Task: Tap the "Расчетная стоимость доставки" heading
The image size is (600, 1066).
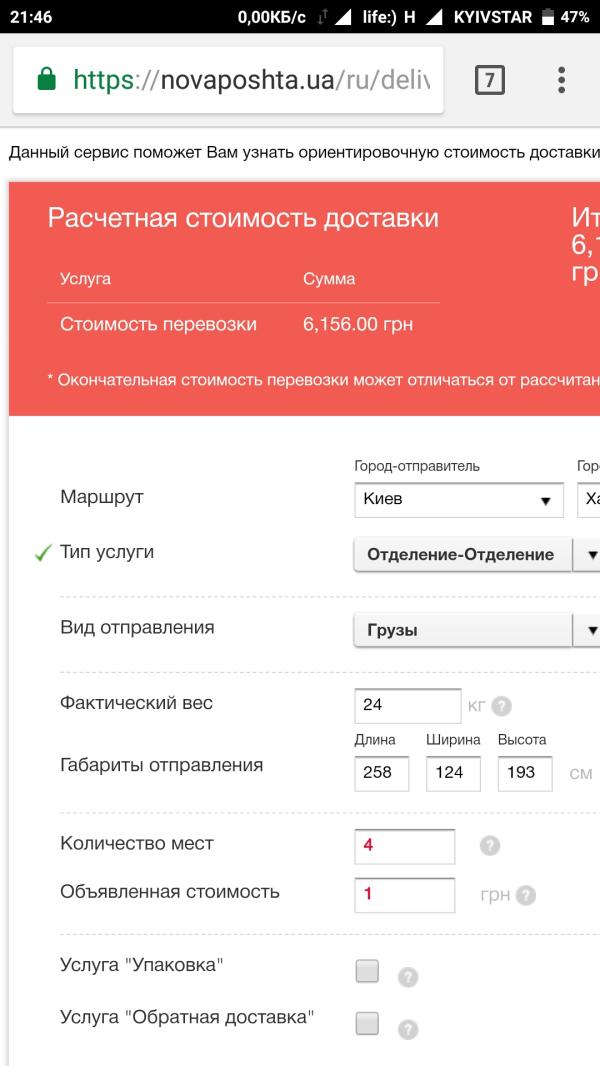Action: pos(243,218)
